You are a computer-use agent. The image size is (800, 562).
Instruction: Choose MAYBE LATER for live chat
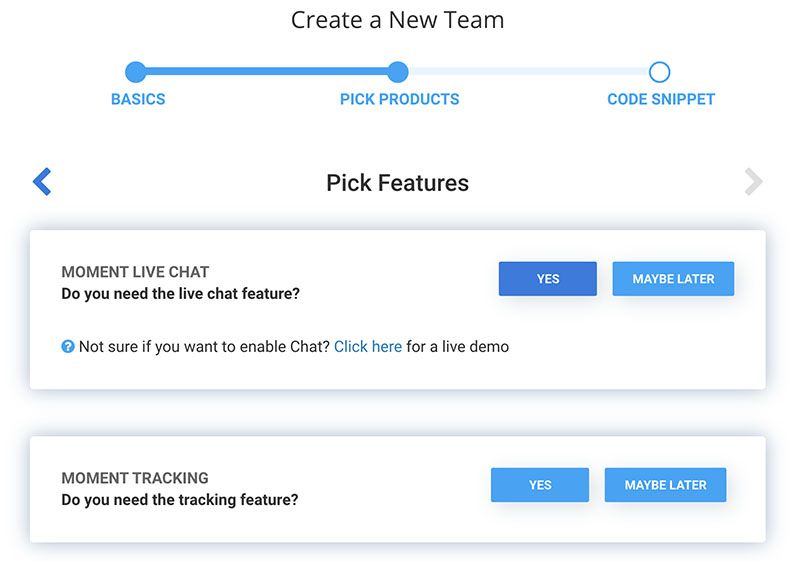(x=673, y=279)
